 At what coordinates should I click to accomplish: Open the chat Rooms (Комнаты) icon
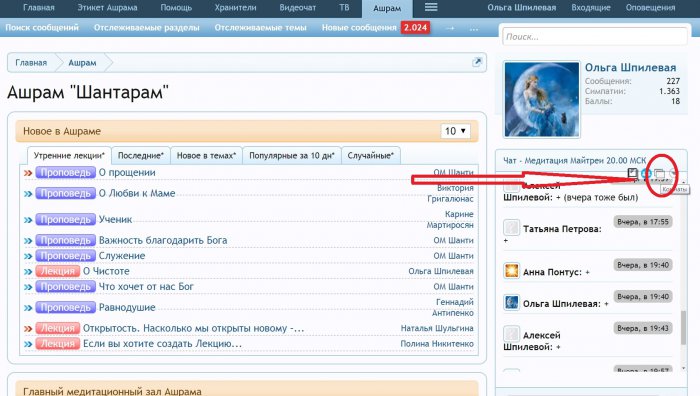(x=659, y=174)
